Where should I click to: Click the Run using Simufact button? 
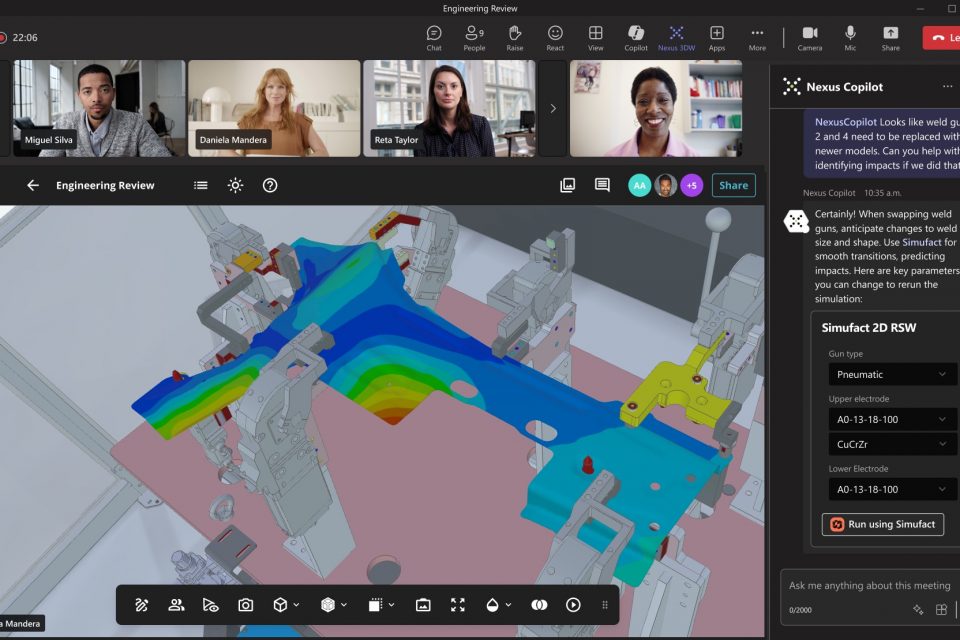pos(883,524)
